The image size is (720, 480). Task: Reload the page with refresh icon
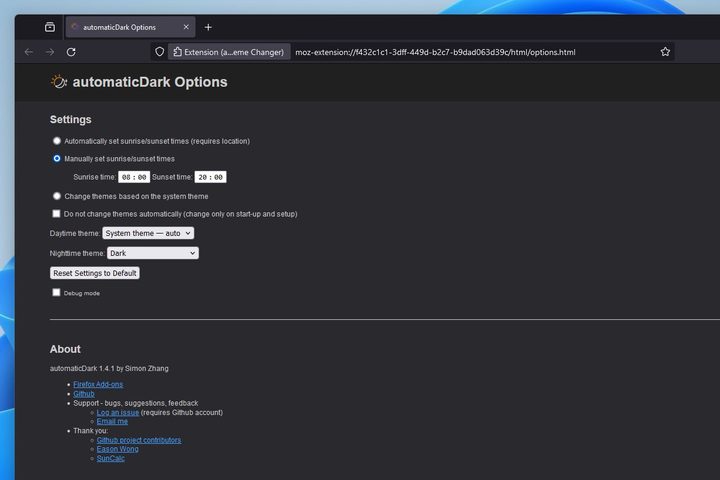71,52
